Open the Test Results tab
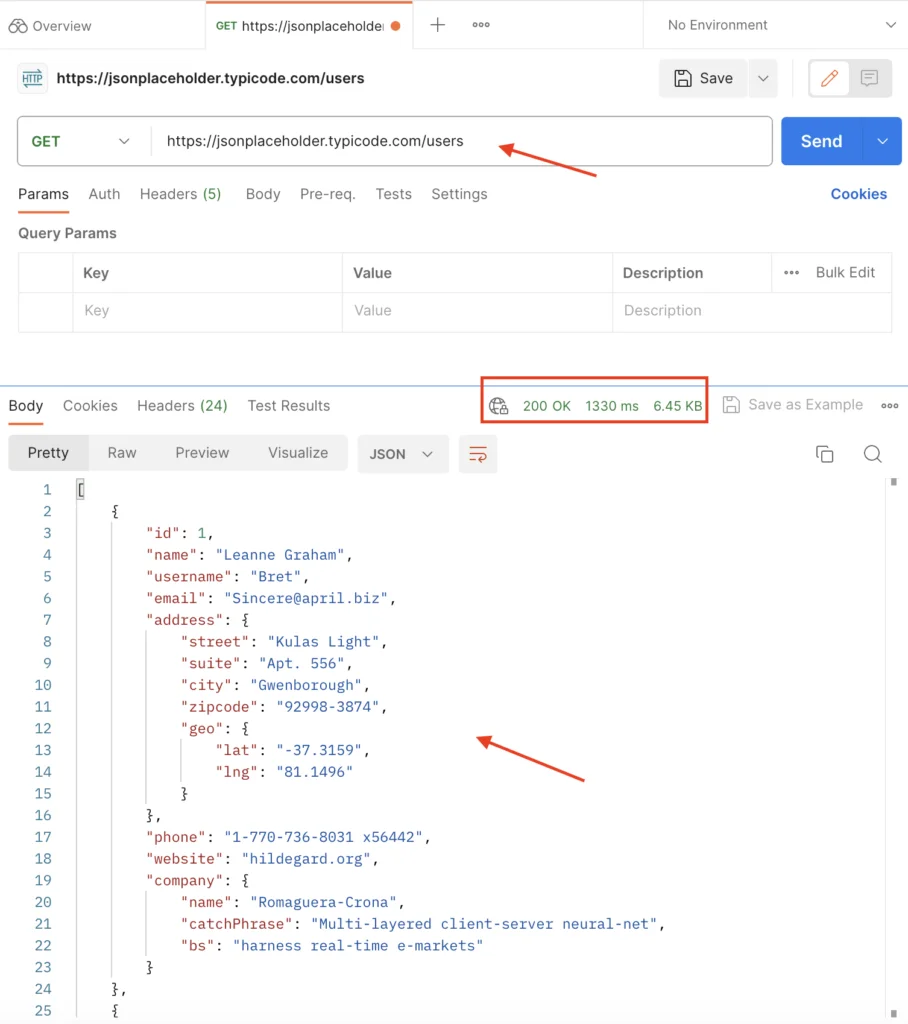This screenshot has width=908, height=1024. (x=289, y=406)
